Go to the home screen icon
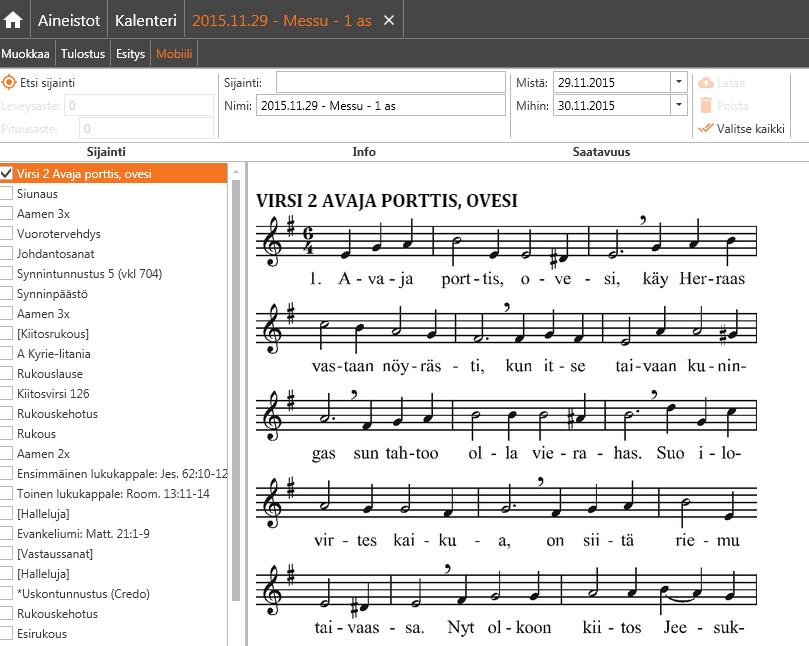Image resolution: width=809 pixels, height=646 pixels. 13,20
